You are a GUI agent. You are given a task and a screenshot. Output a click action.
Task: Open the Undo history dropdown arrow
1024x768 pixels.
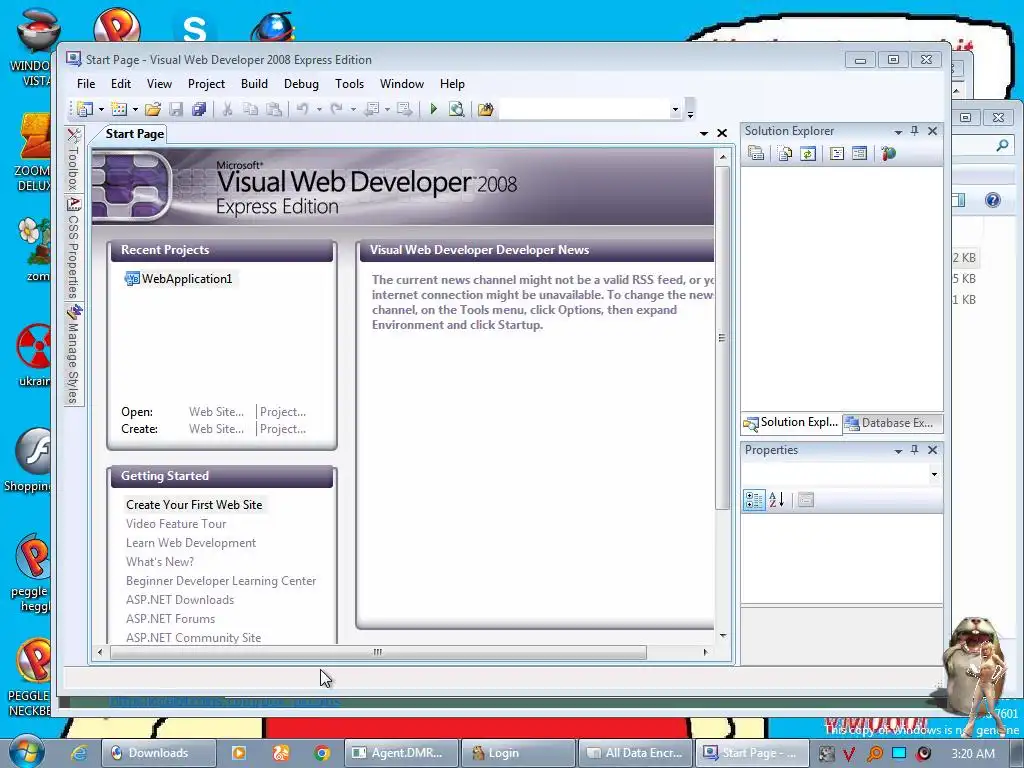tap(319, 110)
